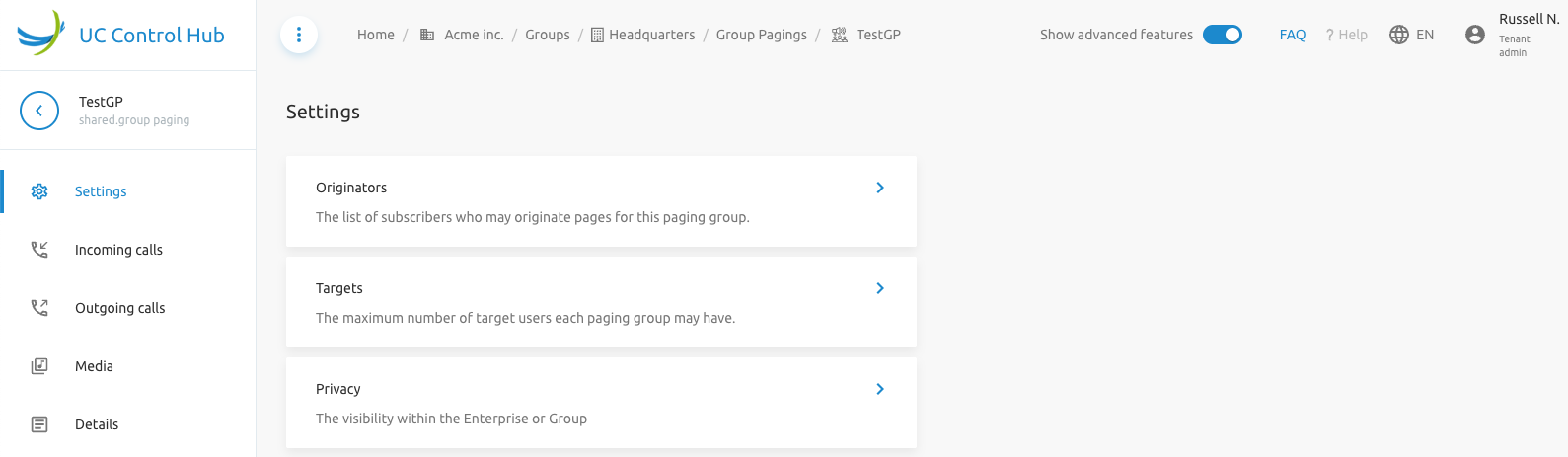Click the Group Pagings breadcrumb
The height and width of the screenshot is (457, 1568).
coord(762,35)
